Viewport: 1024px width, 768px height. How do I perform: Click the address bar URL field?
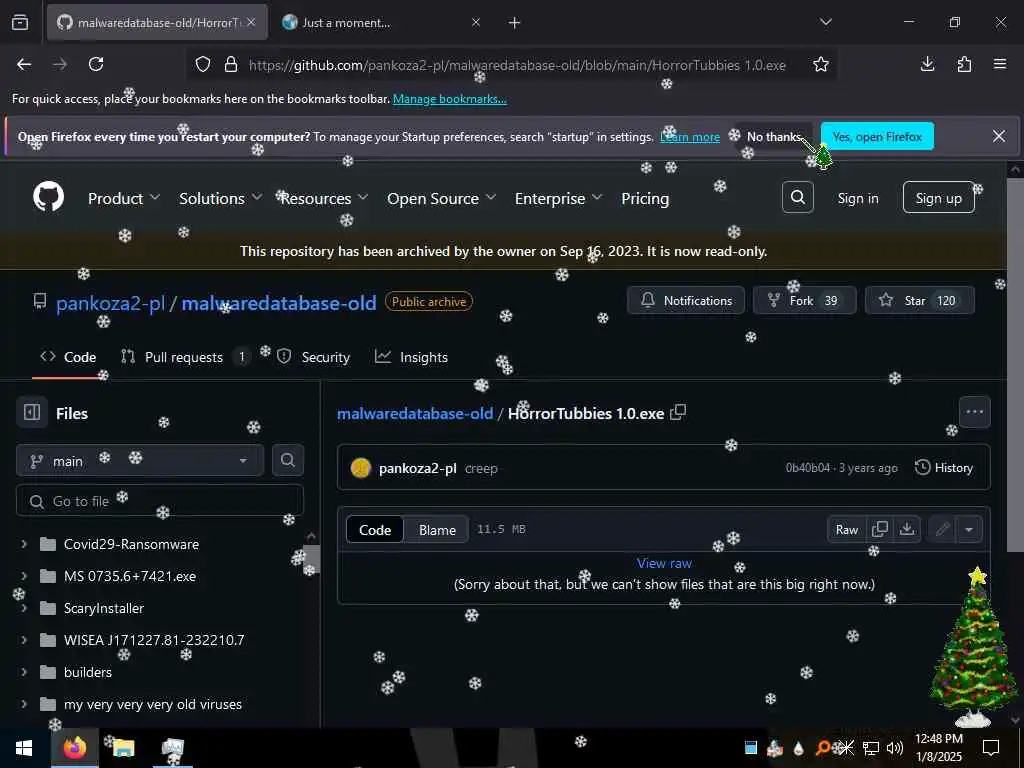point(517,65)
